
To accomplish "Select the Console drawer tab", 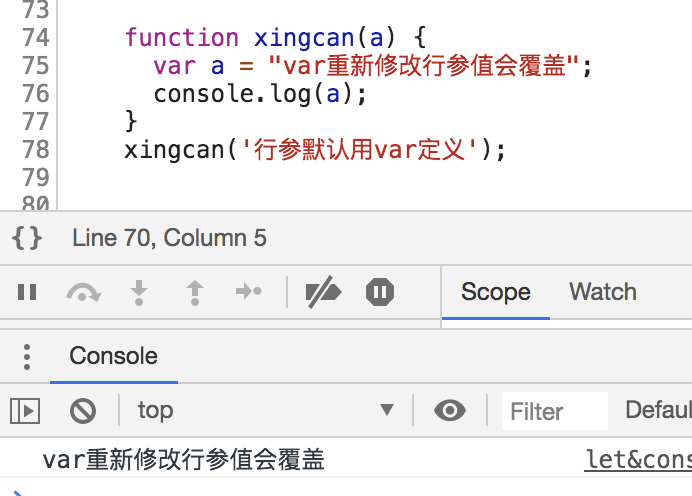I will 113,357.
